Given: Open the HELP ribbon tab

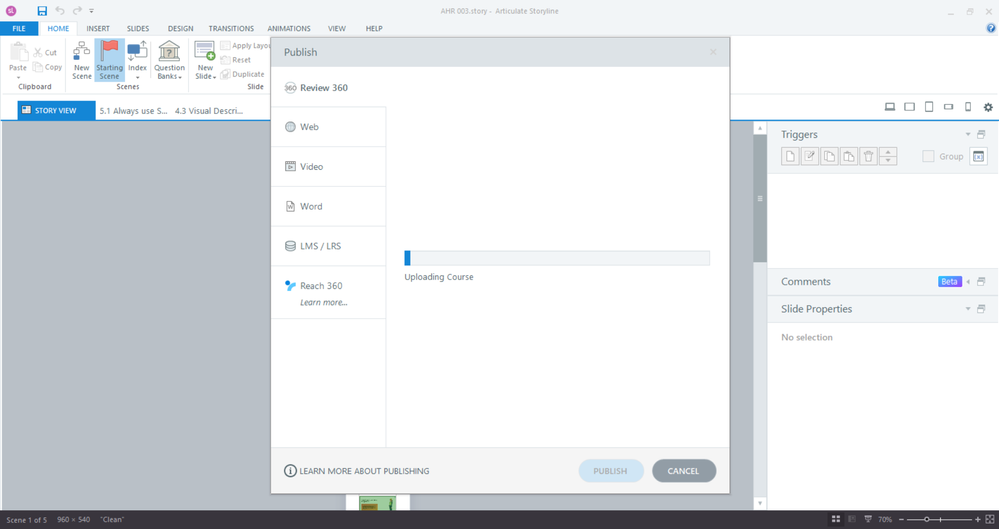Looking at the screenshot, I should pos(374,29).
